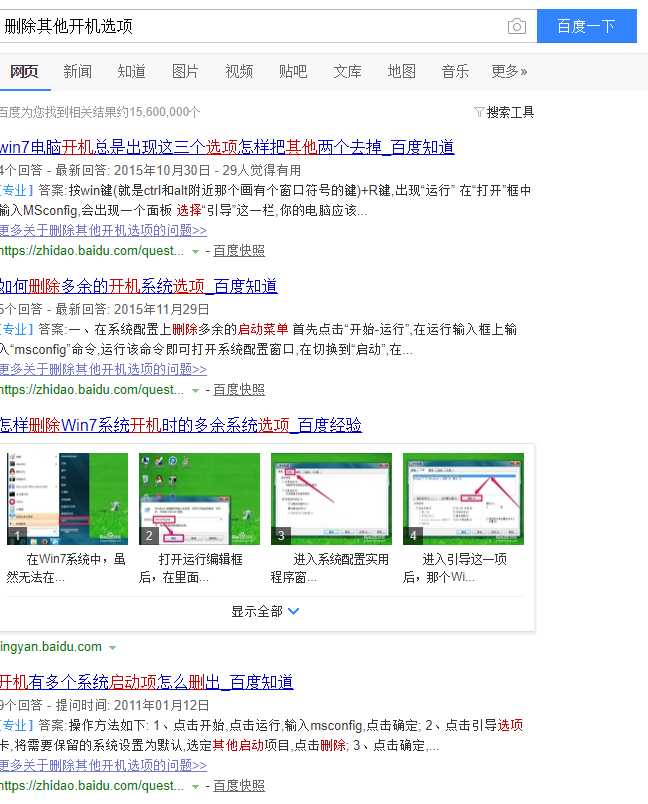Viewport: 648px width, 804px height.
Task: Open step 1 thumbnail 在Win7系统中
Action: (68, 498)
